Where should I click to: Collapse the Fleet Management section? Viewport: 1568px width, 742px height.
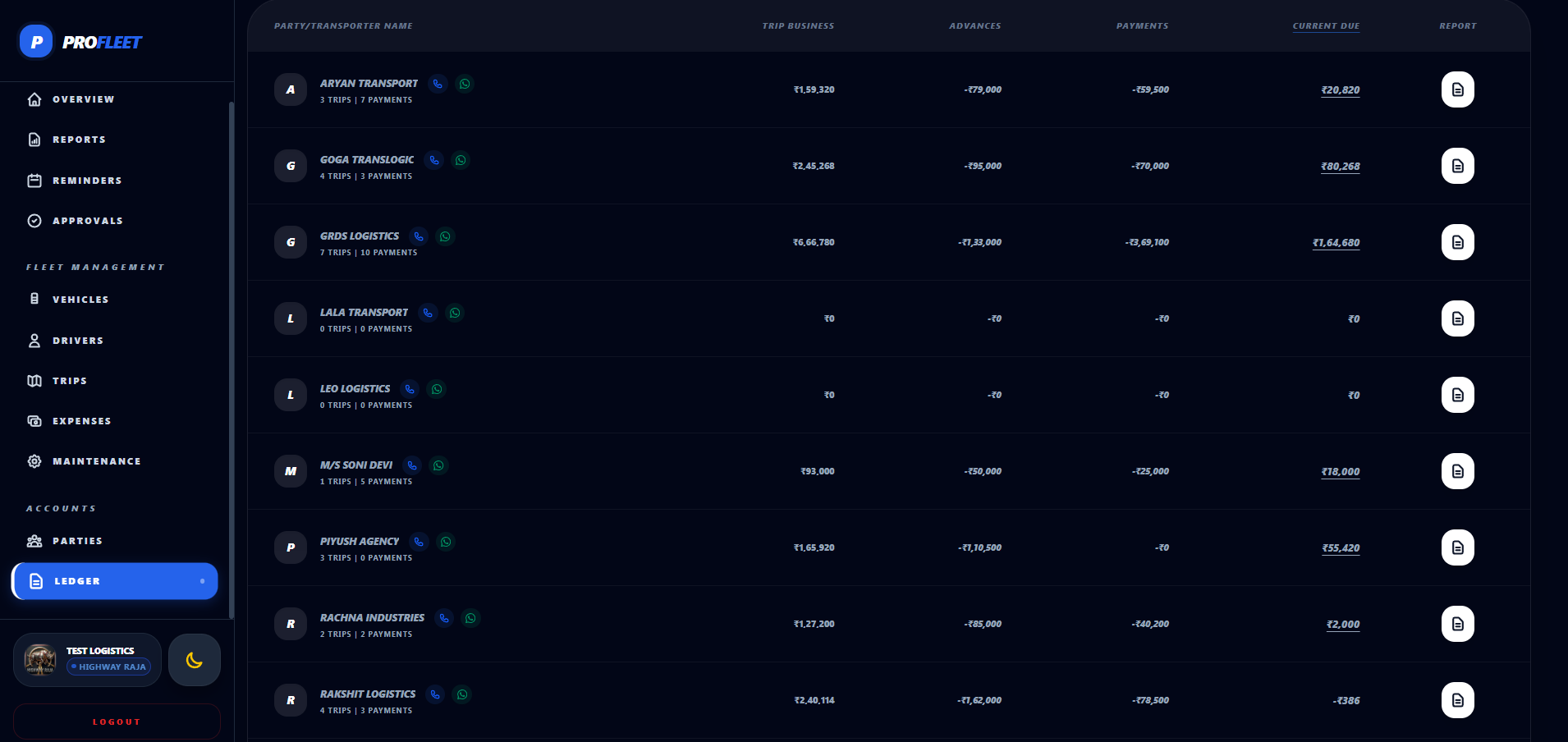point(95,267)
